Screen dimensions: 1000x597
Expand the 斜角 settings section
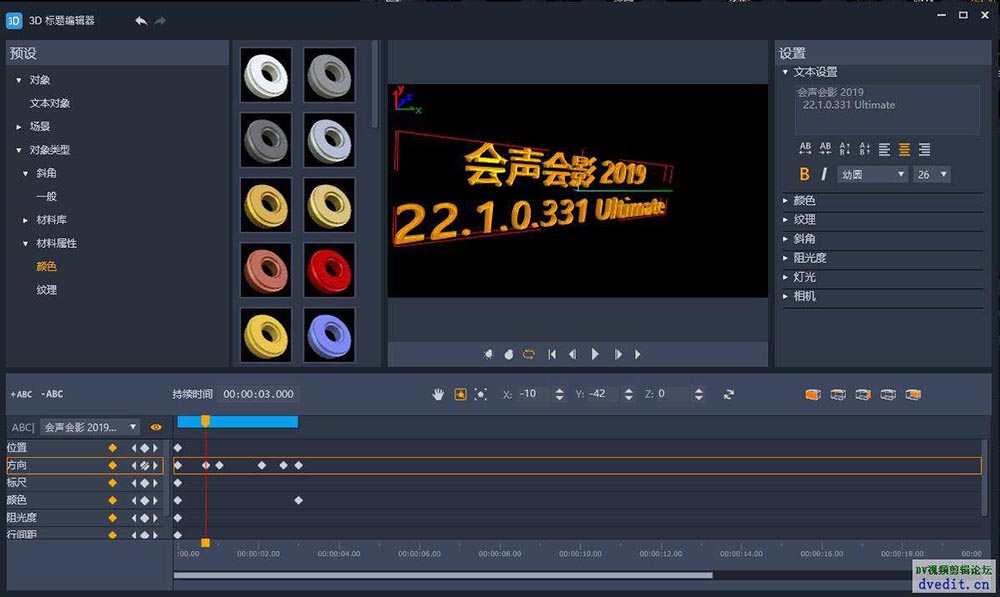(x=785, y=239)
